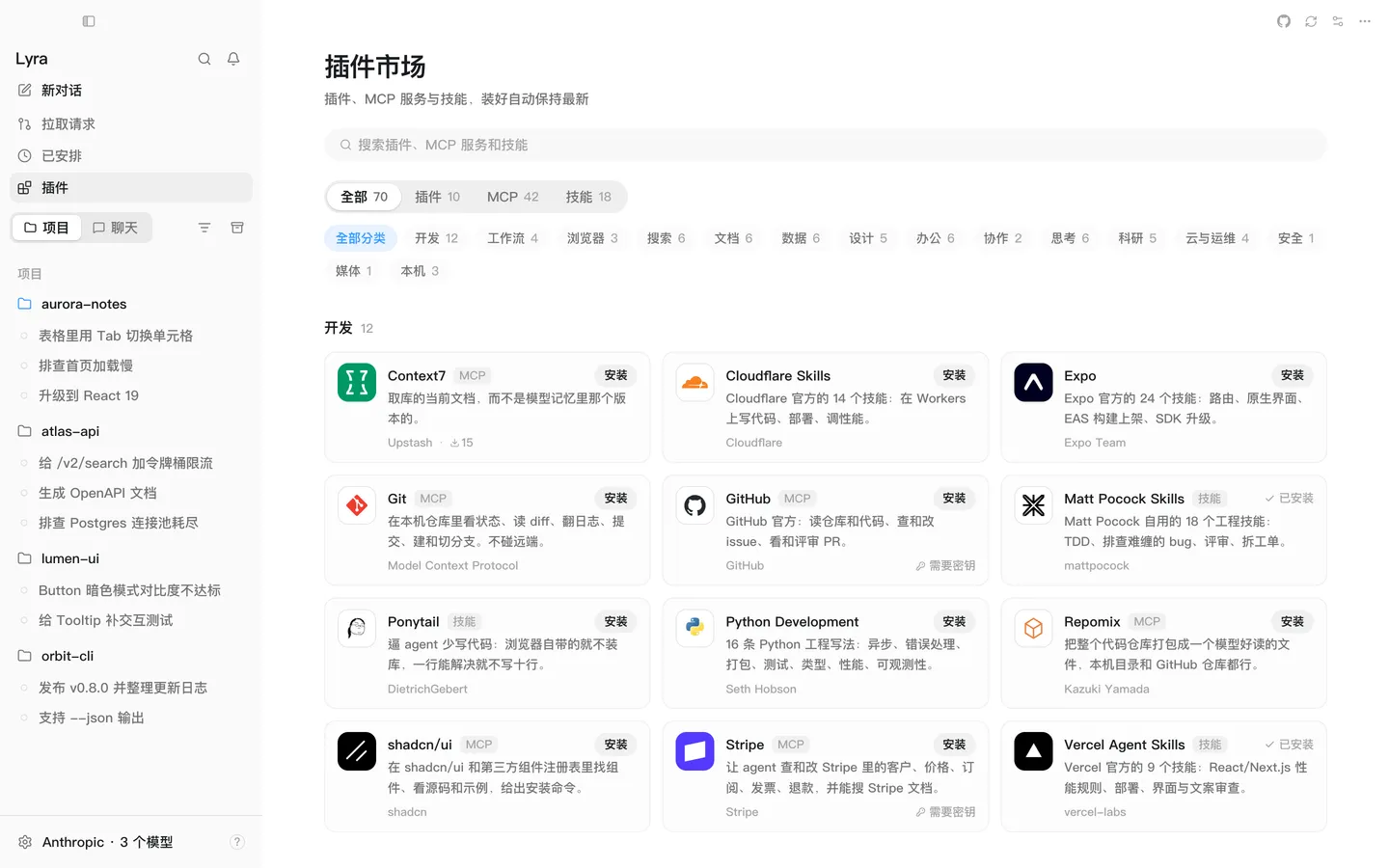Collapse the lumen-ui project folder
This screenshot has height=868, width=1389.
click(x=131, y=558)
